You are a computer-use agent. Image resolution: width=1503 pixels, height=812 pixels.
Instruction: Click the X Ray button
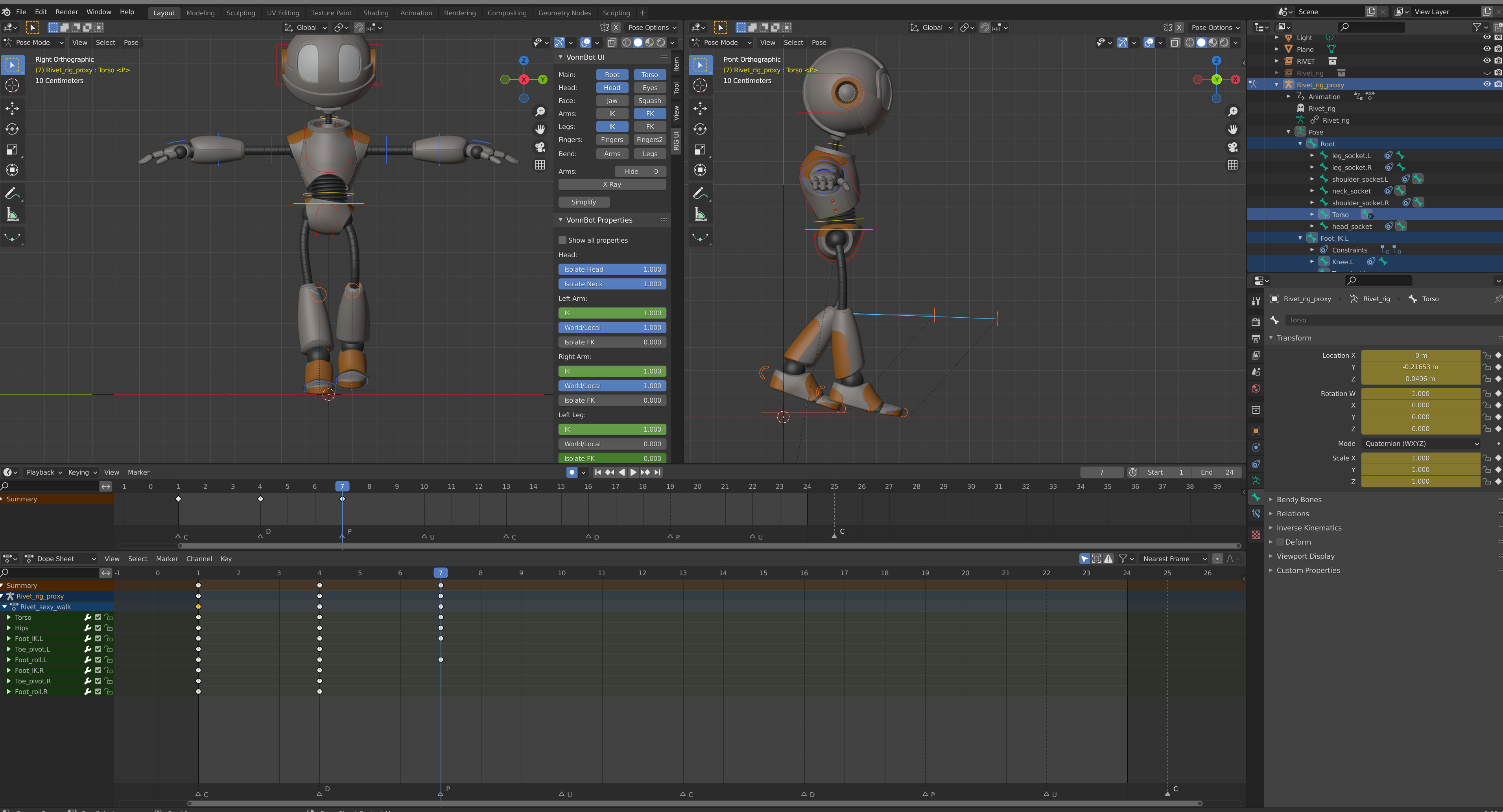(612, 184)
